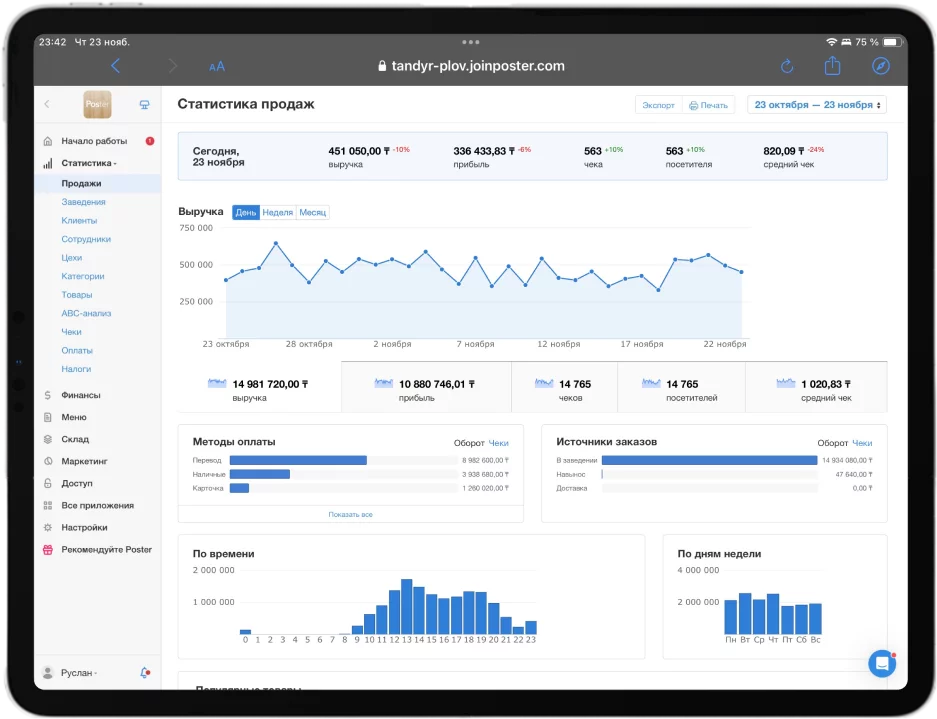Click the Экспорт button
937x719 pixels.
658,105
